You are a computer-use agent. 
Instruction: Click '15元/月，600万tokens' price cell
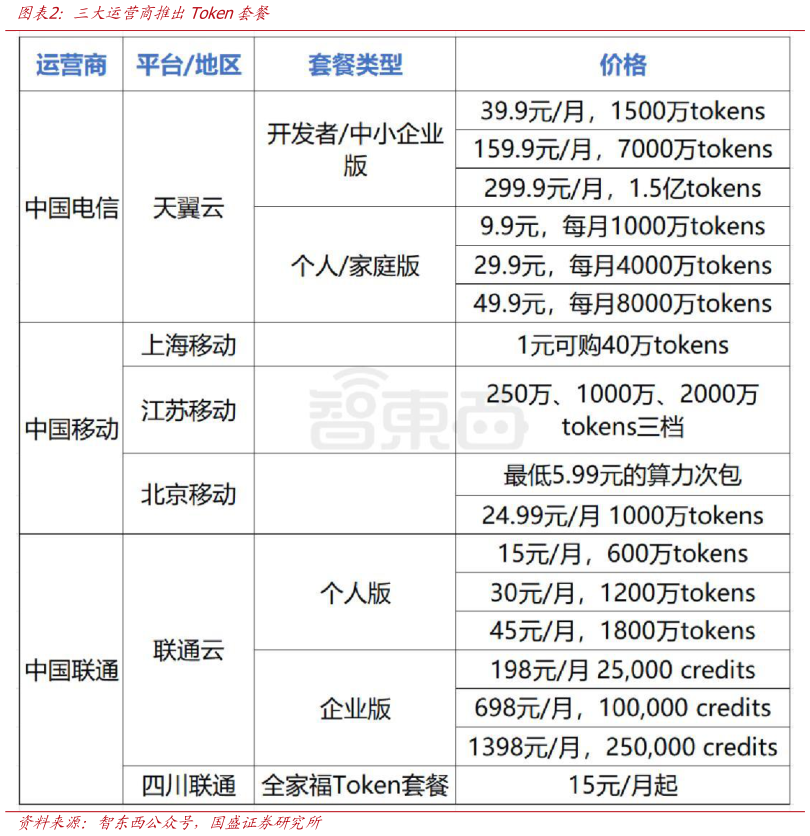(623, 553)
